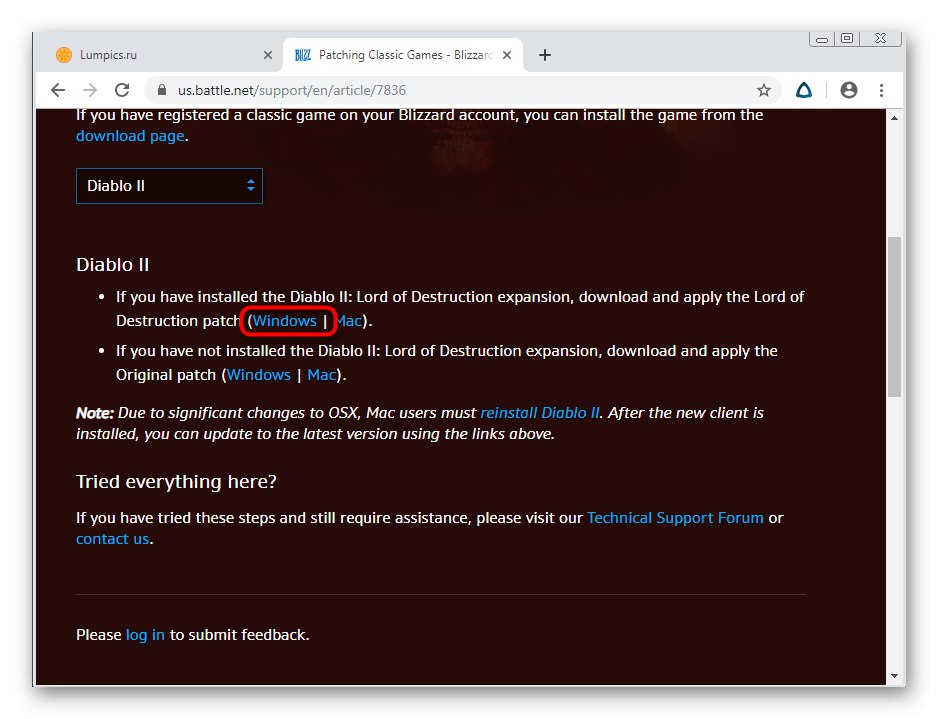
Task: Reload the page with the refresh icon
Action: coord(122,90)
